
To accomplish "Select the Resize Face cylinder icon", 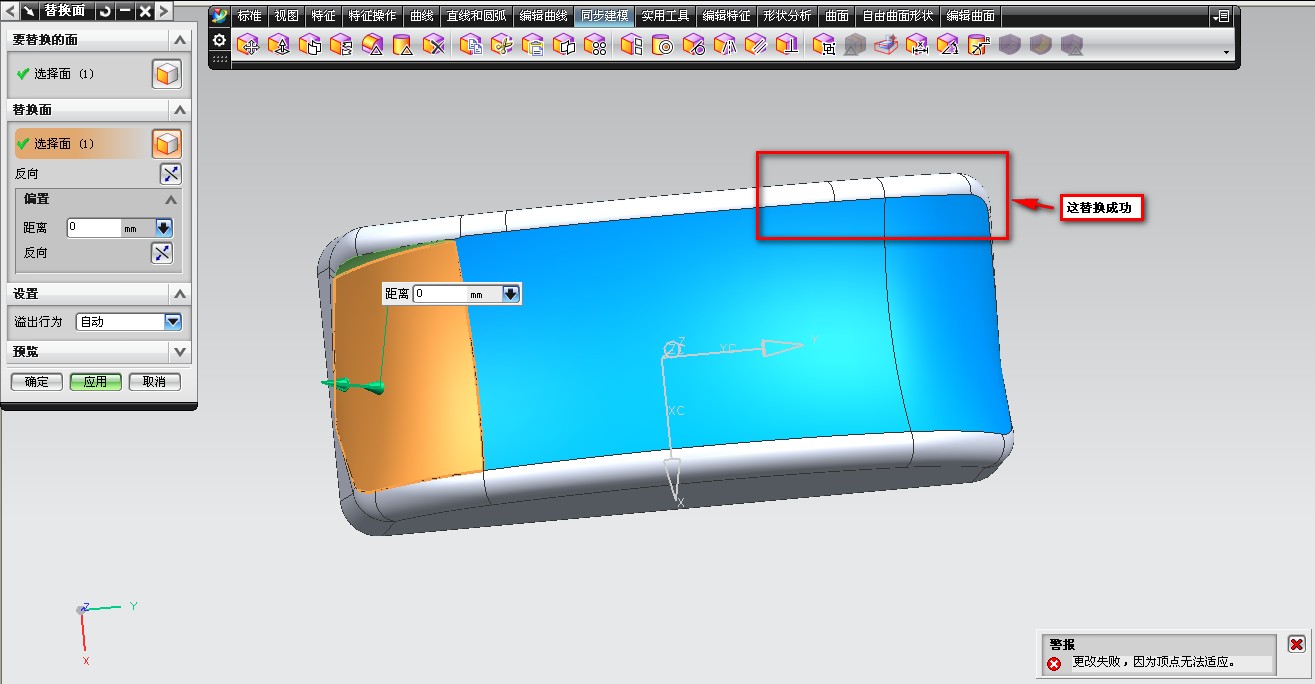I will [403, 44].
